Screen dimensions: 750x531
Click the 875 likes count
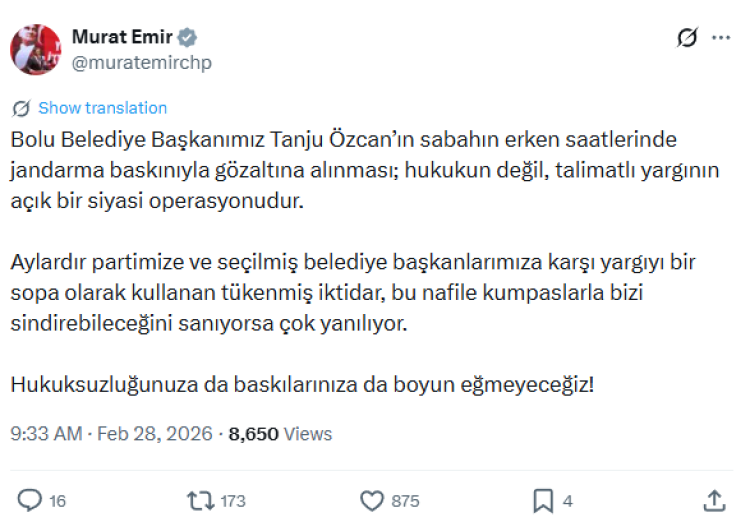404,501
